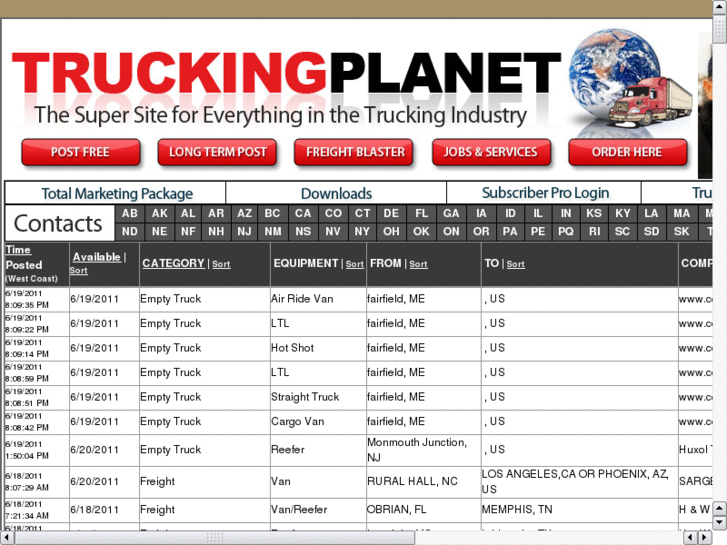
Task: Open the Downloads tab
Action: 336,193
